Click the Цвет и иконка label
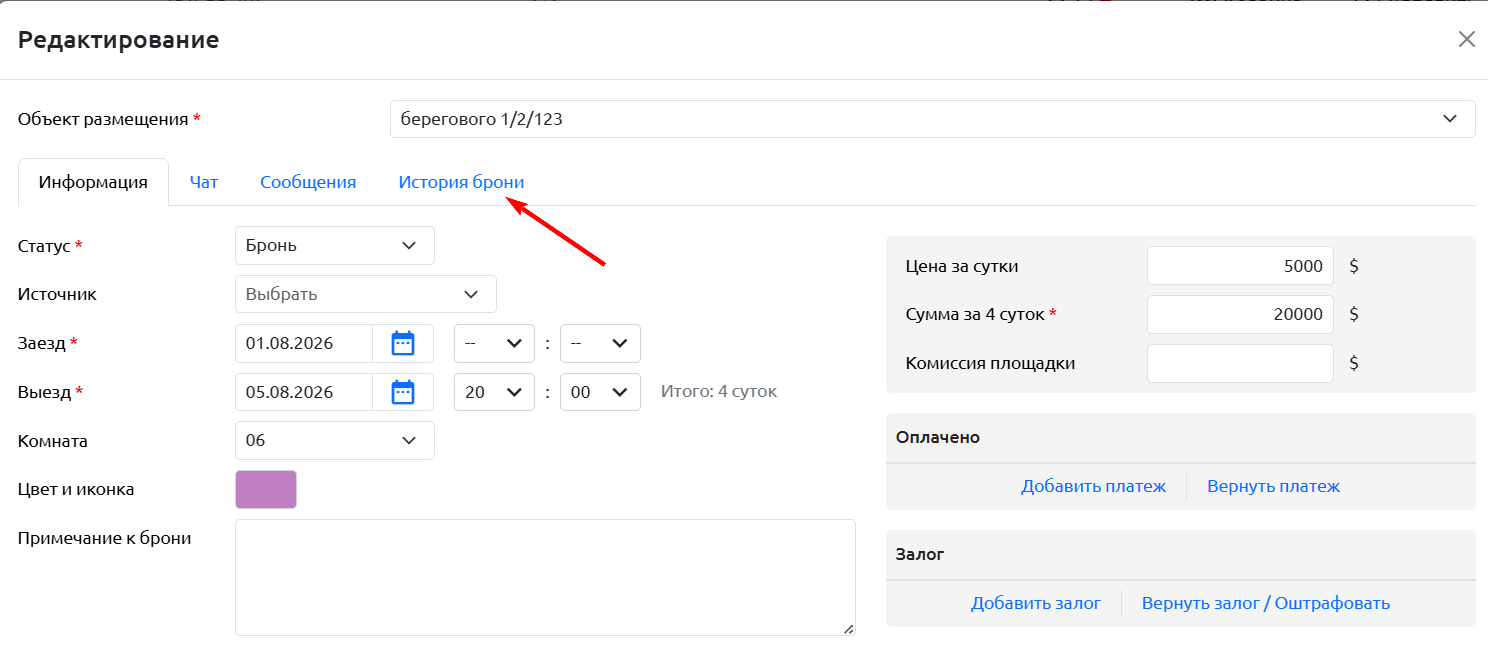The height and width of the screenshot is (645, 1488). [x=76, y=489]
